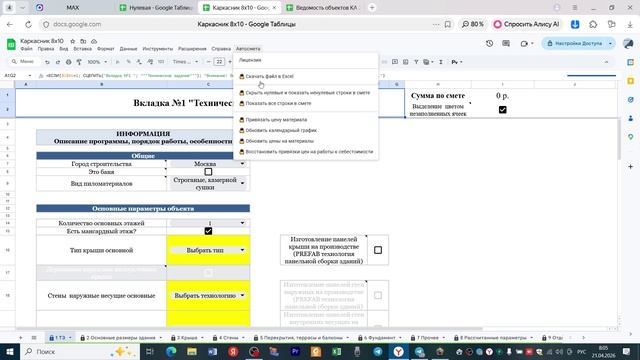The height and width of the screenshot is (360, 640).
Task: Open Google Keep in side panel
Action: (631, 81)
